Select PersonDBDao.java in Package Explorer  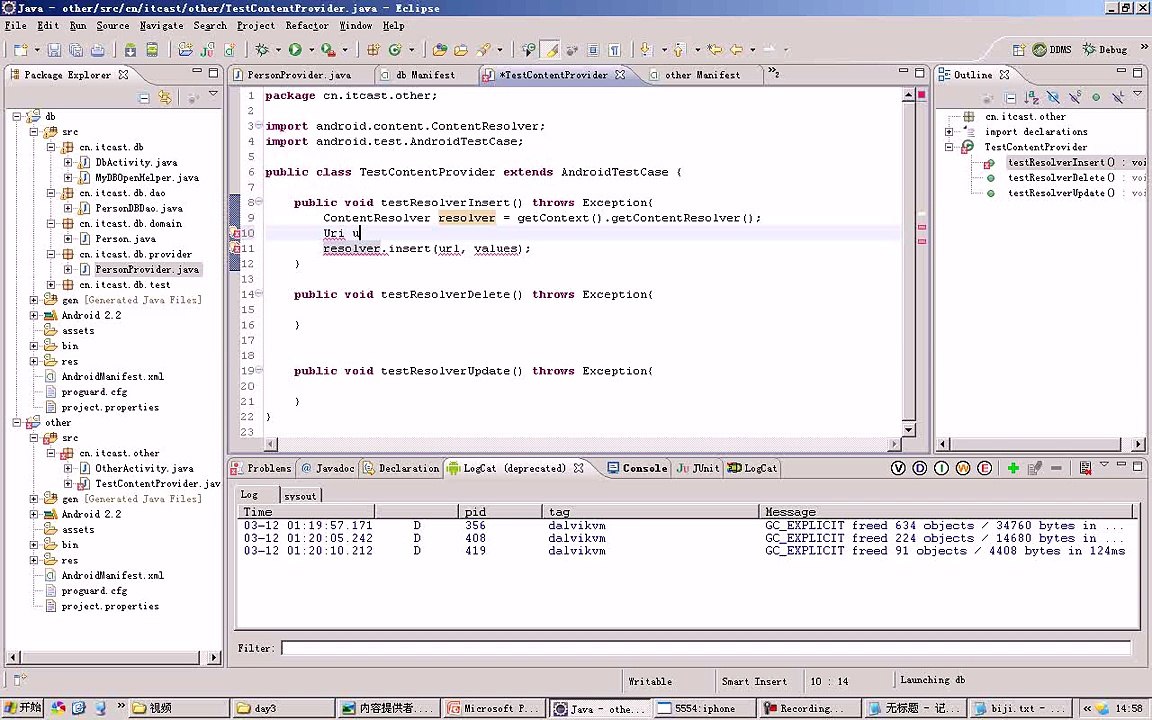click(x=139, y=208)
